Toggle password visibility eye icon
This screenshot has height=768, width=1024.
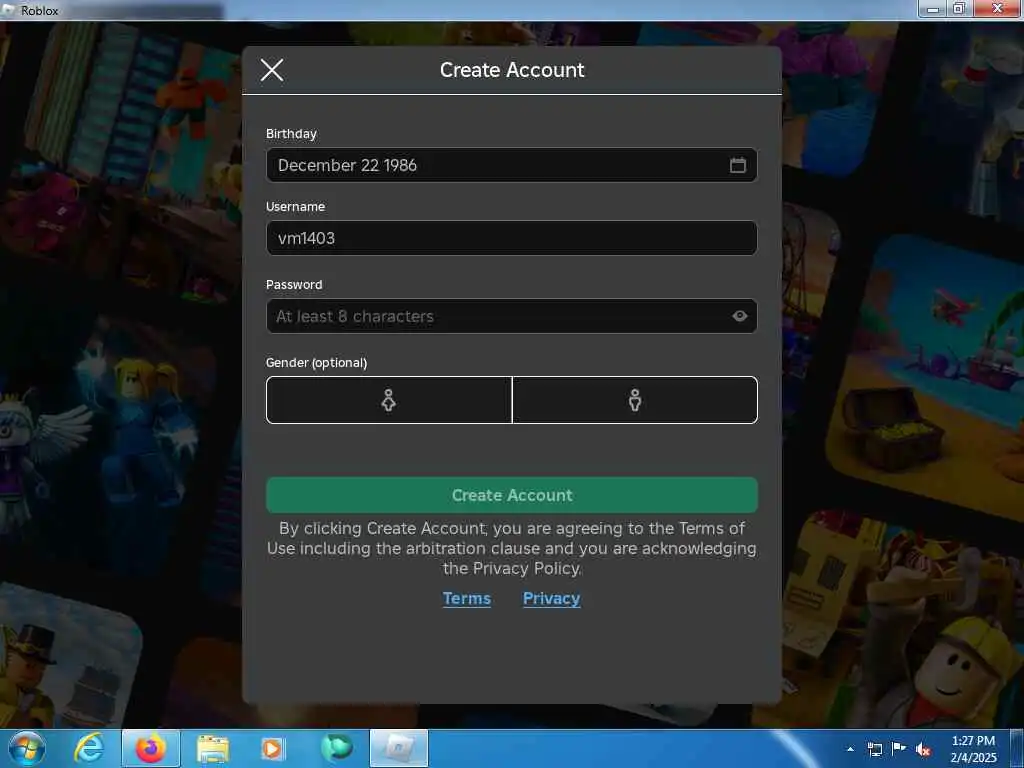coord(739,316)
